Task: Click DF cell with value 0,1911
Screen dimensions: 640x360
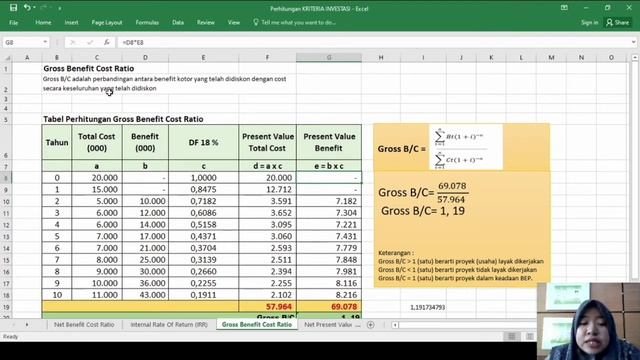Action: (203, 295)
